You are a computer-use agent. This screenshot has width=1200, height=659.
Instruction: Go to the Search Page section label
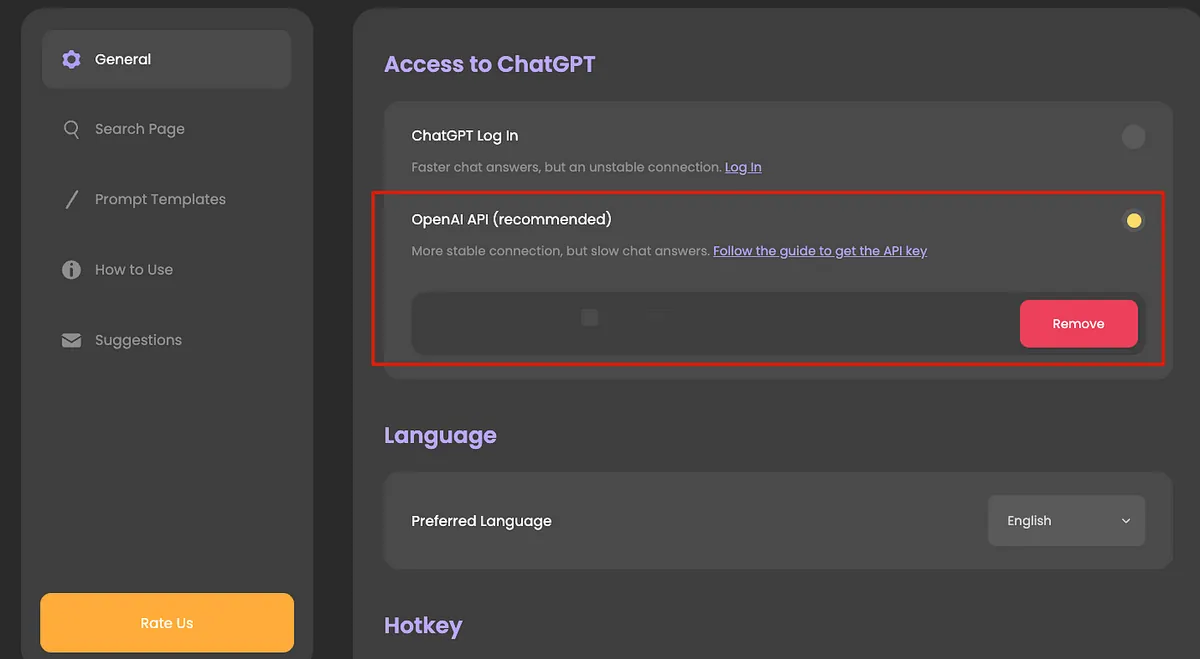[140, 130]
